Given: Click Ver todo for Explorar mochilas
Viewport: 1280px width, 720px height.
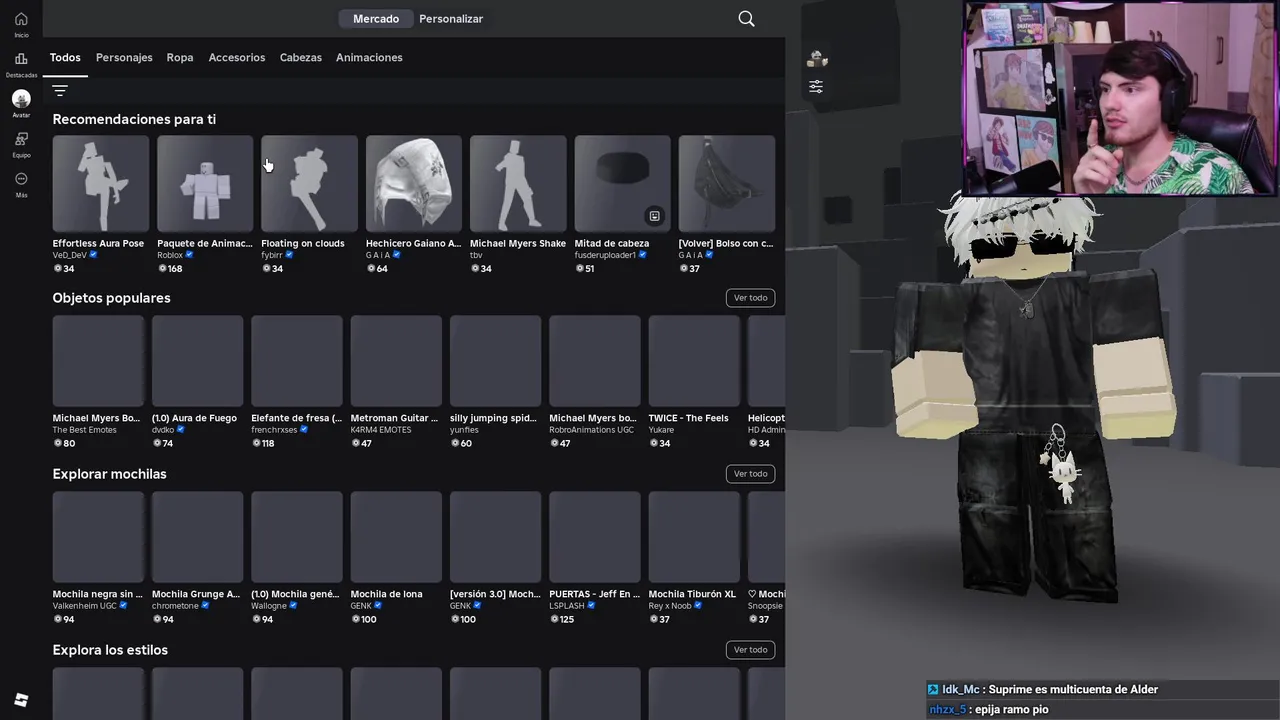Looking at the screenshot, I should [750, 474].
